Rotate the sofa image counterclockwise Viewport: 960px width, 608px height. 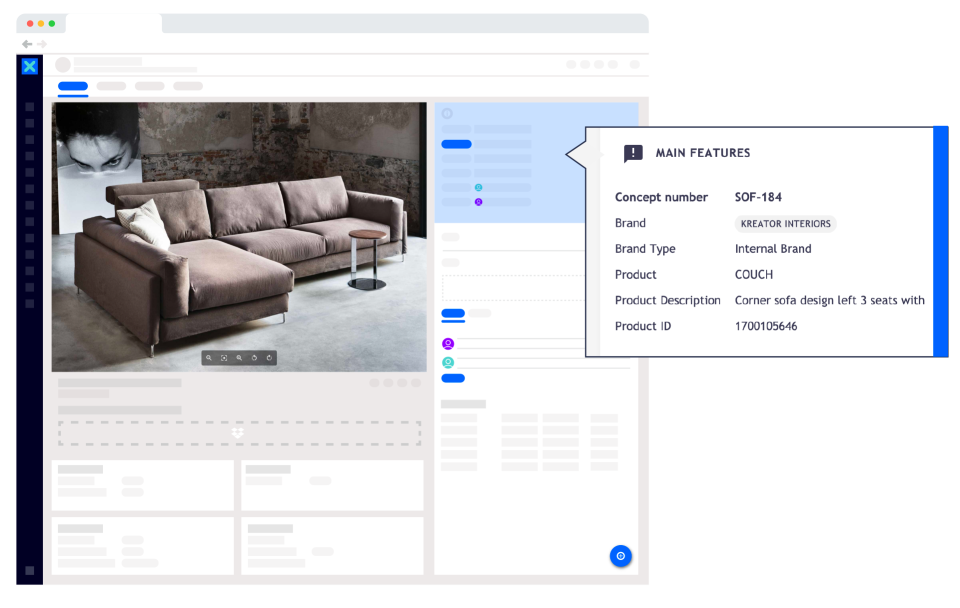254,358
